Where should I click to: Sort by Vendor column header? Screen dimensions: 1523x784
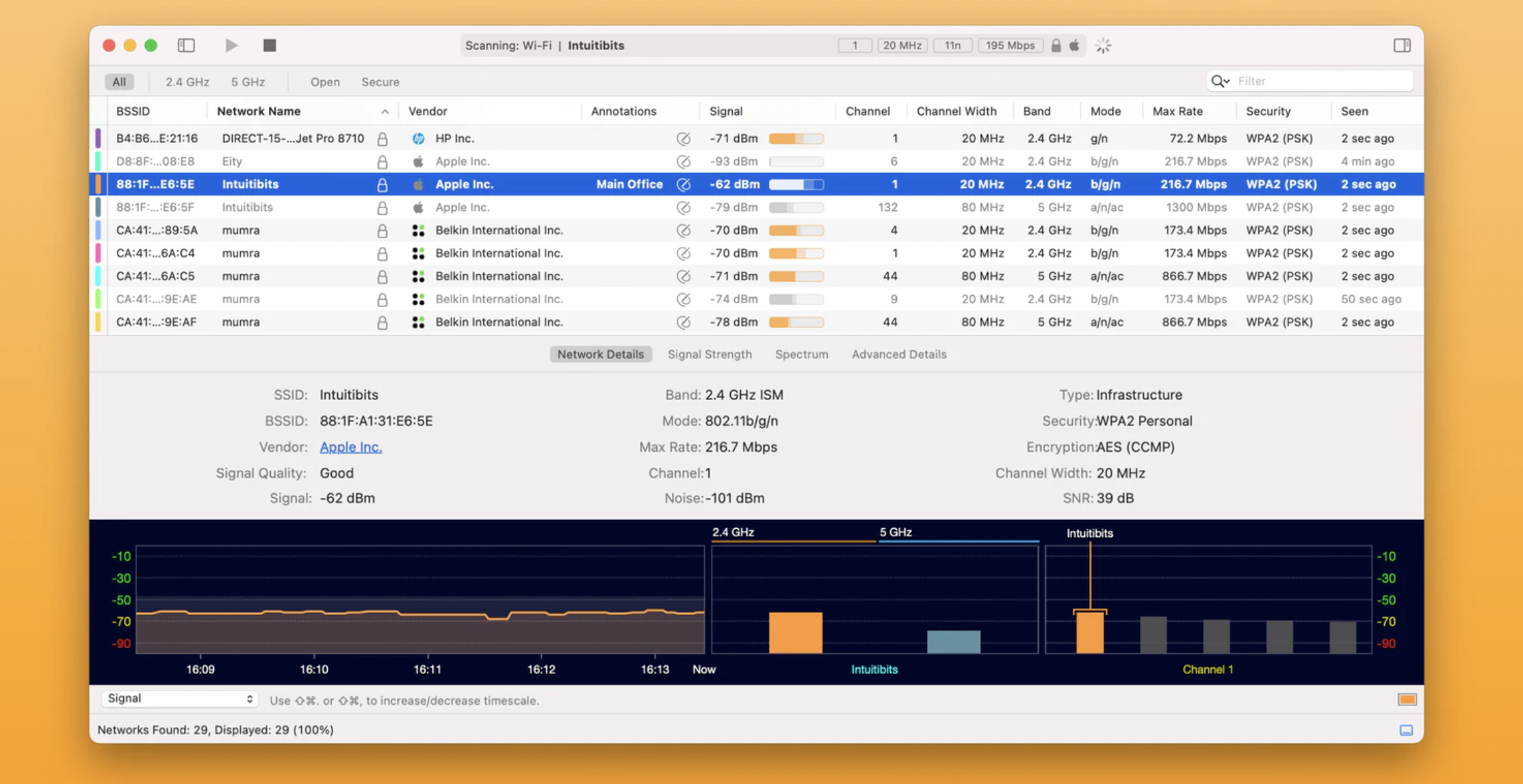tap(428, 111)
